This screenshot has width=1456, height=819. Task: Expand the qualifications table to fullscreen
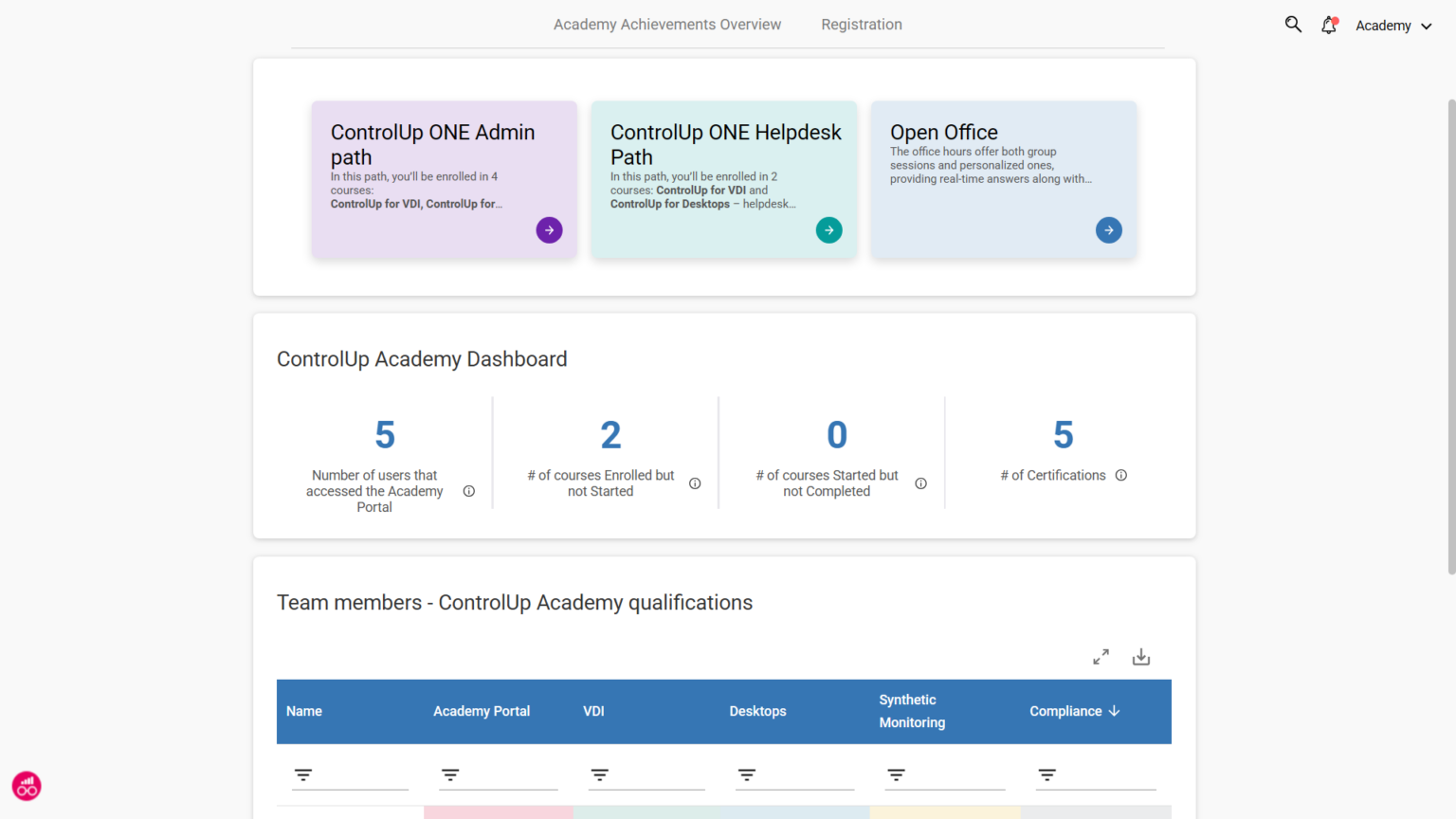1101,656
